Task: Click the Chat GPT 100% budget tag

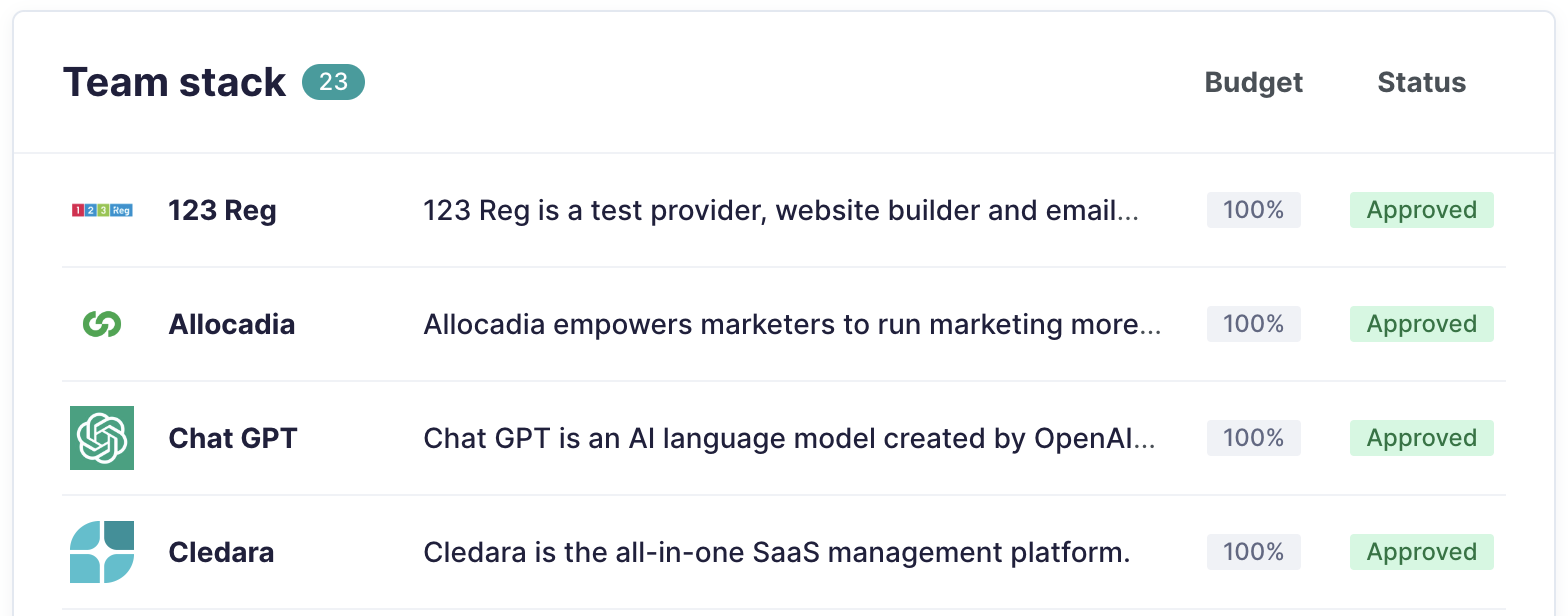Action: coord(1254,438)
